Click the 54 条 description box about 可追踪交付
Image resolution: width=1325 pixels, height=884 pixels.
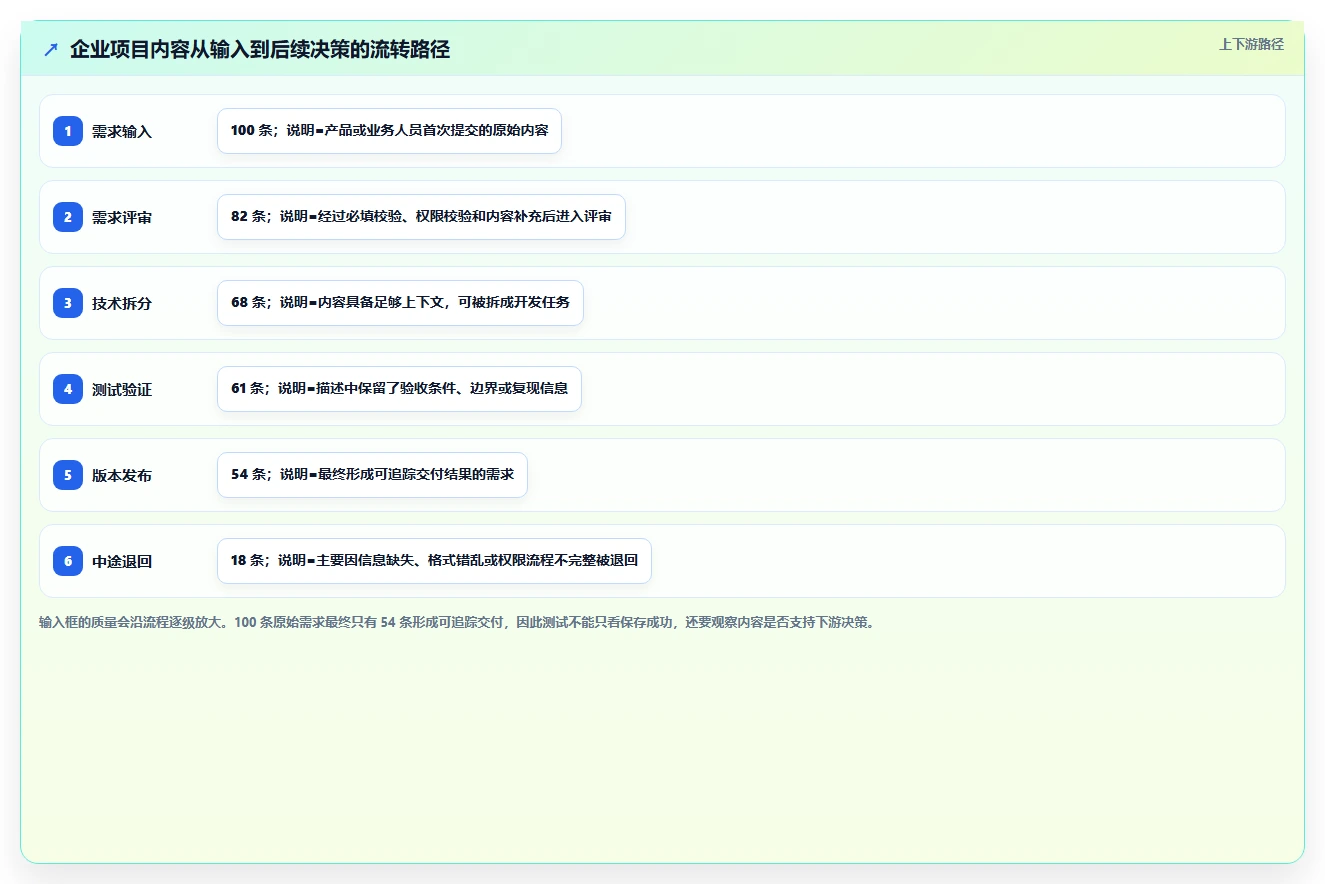pyautogui.click(x=372, y=475)
